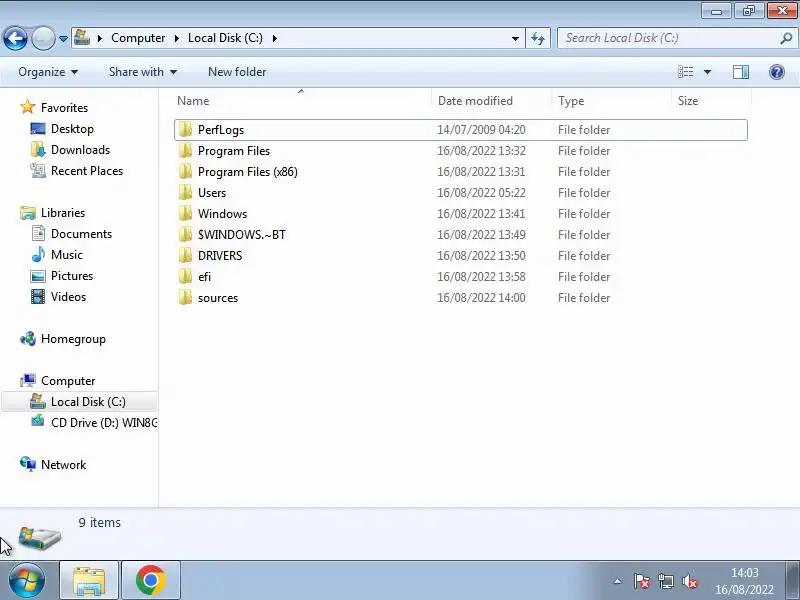Select the Program Files folder icon
The image size is (800, 600).
coord(185,151)
